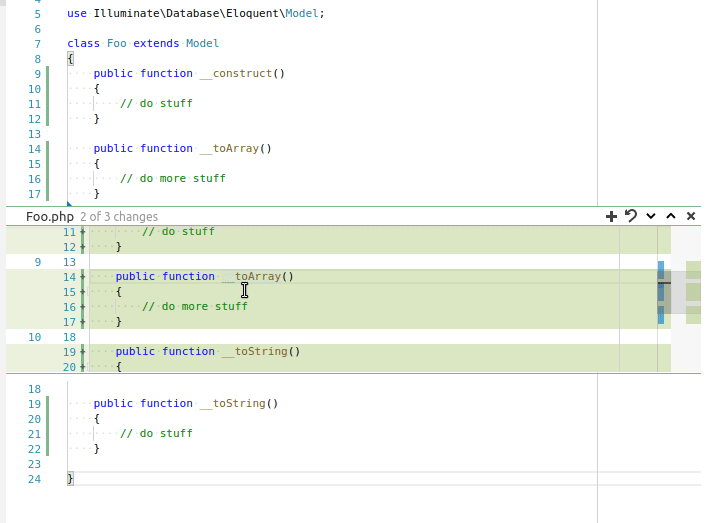Viewport: 720px width, 523px height.
Task: Click '__construct()' on editor line 9
Action: 242,73
